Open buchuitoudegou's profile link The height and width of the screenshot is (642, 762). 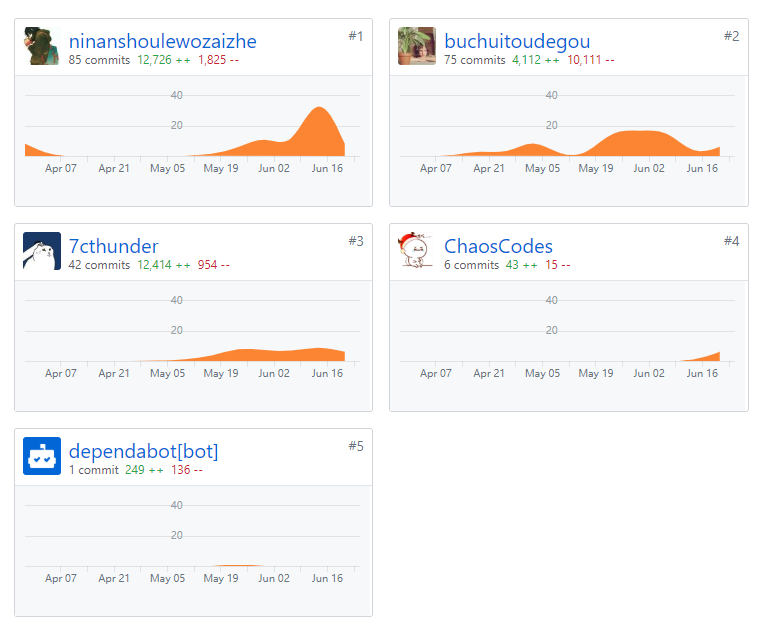point(517,41)
